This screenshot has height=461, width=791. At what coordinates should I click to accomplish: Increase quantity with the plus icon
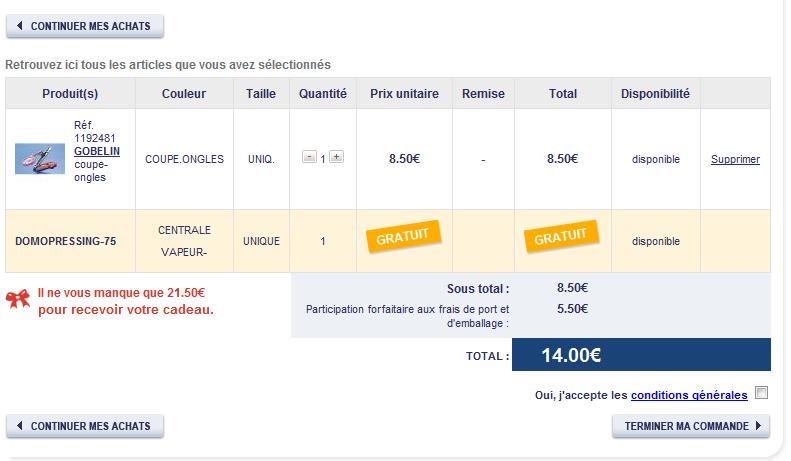pos(336,157)
